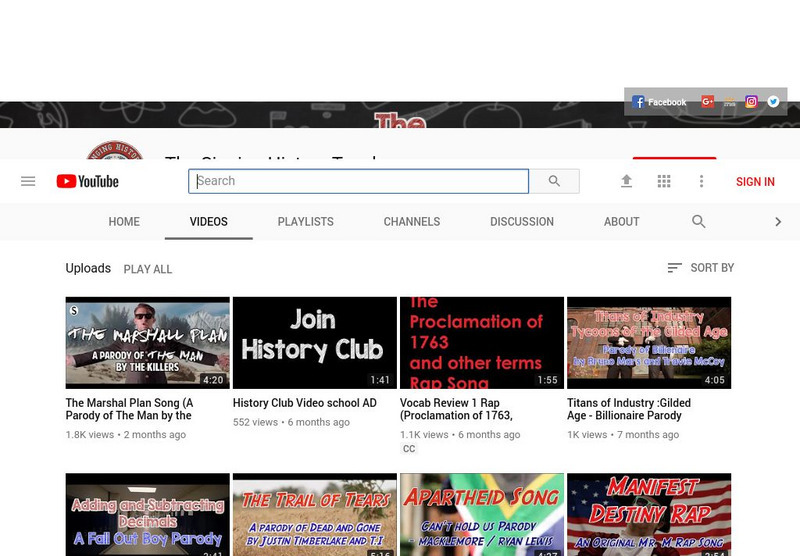
Task: Click the 4:20 duration badge
Action: [213, 380]
